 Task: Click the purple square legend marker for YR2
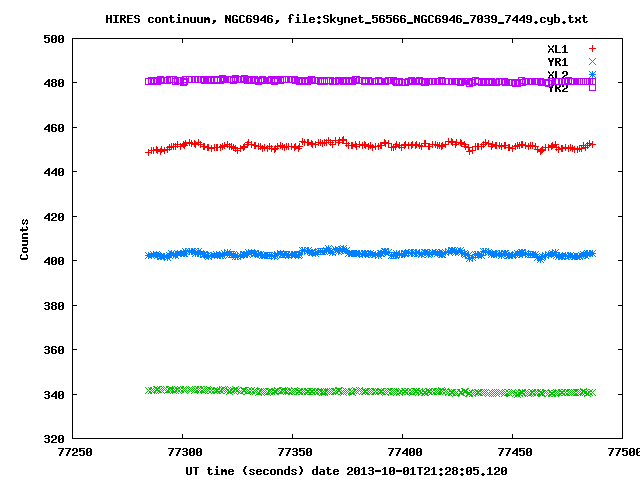(x=592, y=87)
